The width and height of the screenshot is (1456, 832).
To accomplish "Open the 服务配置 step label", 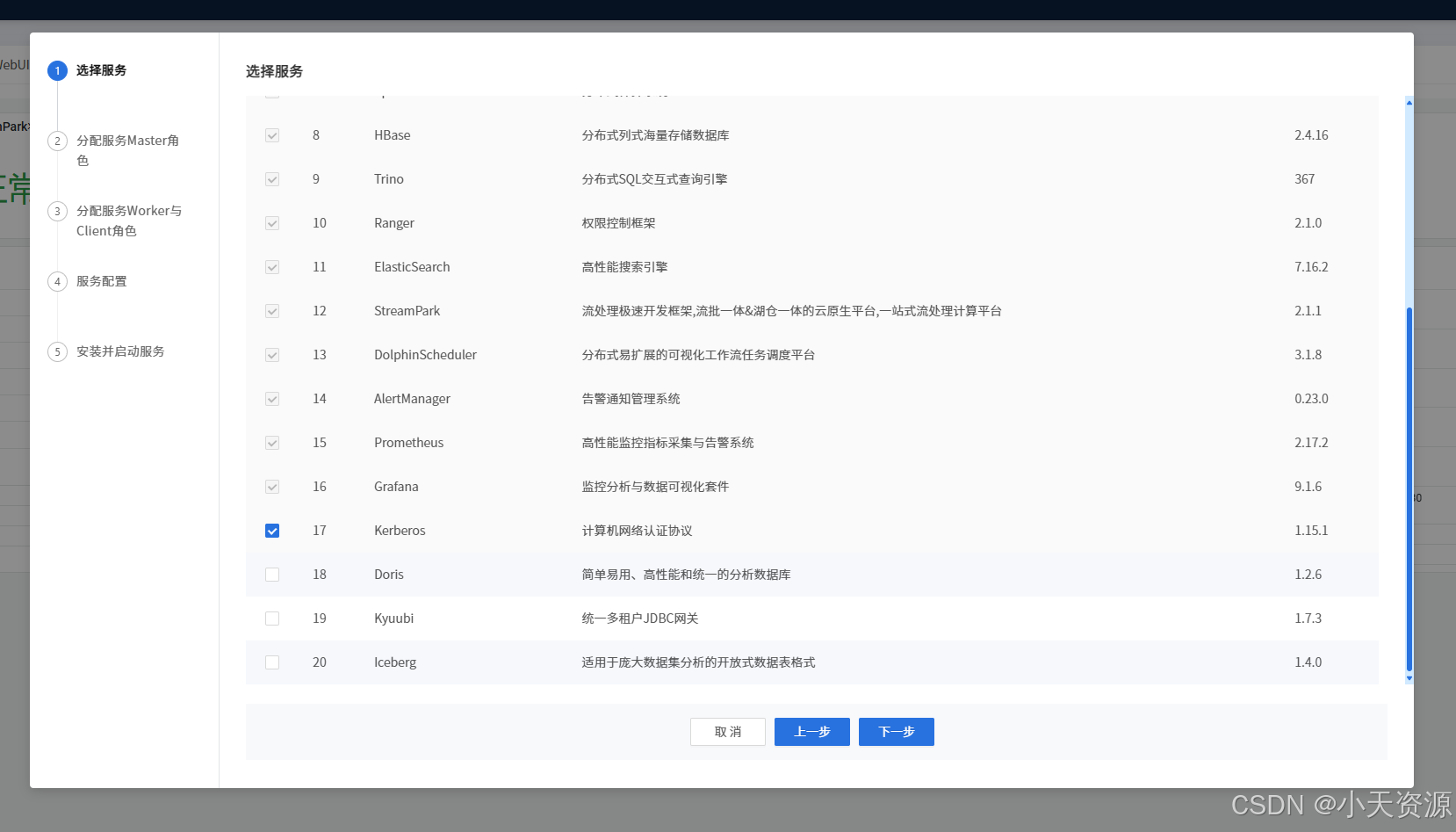I will click(102, 281).
